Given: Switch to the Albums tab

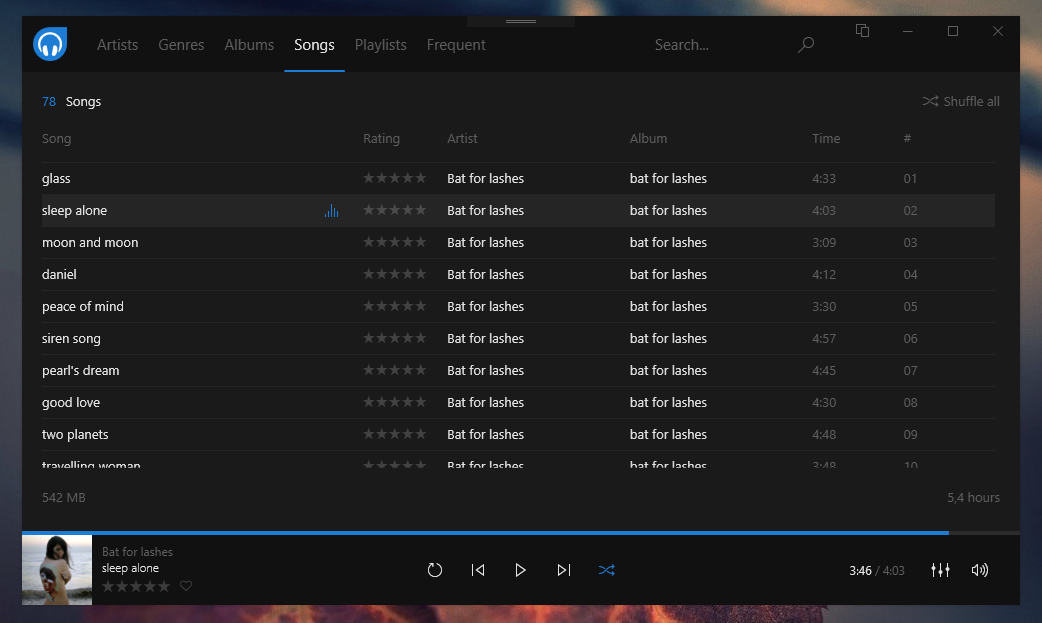Looking at the screenshot, I should coord(249,44).
